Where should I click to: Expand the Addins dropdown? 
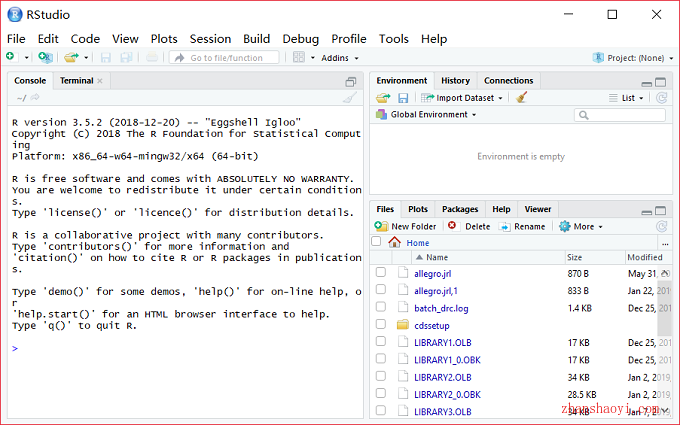point(340,58)
